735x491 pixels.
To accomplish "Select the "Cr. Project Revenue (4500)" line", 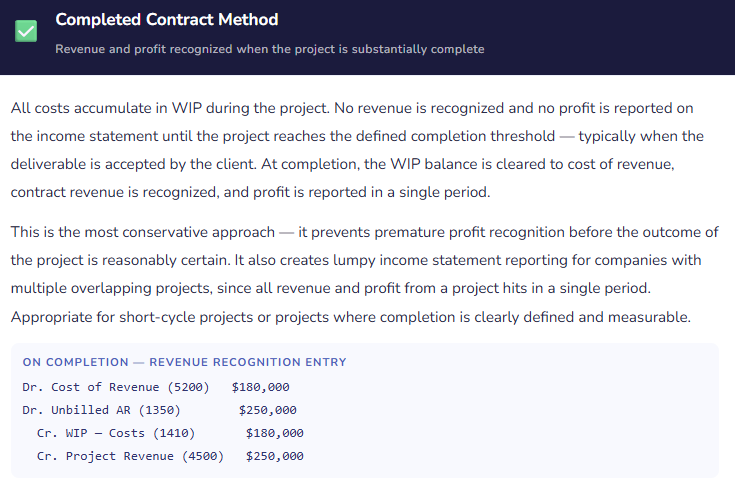I will click(130, 456).
